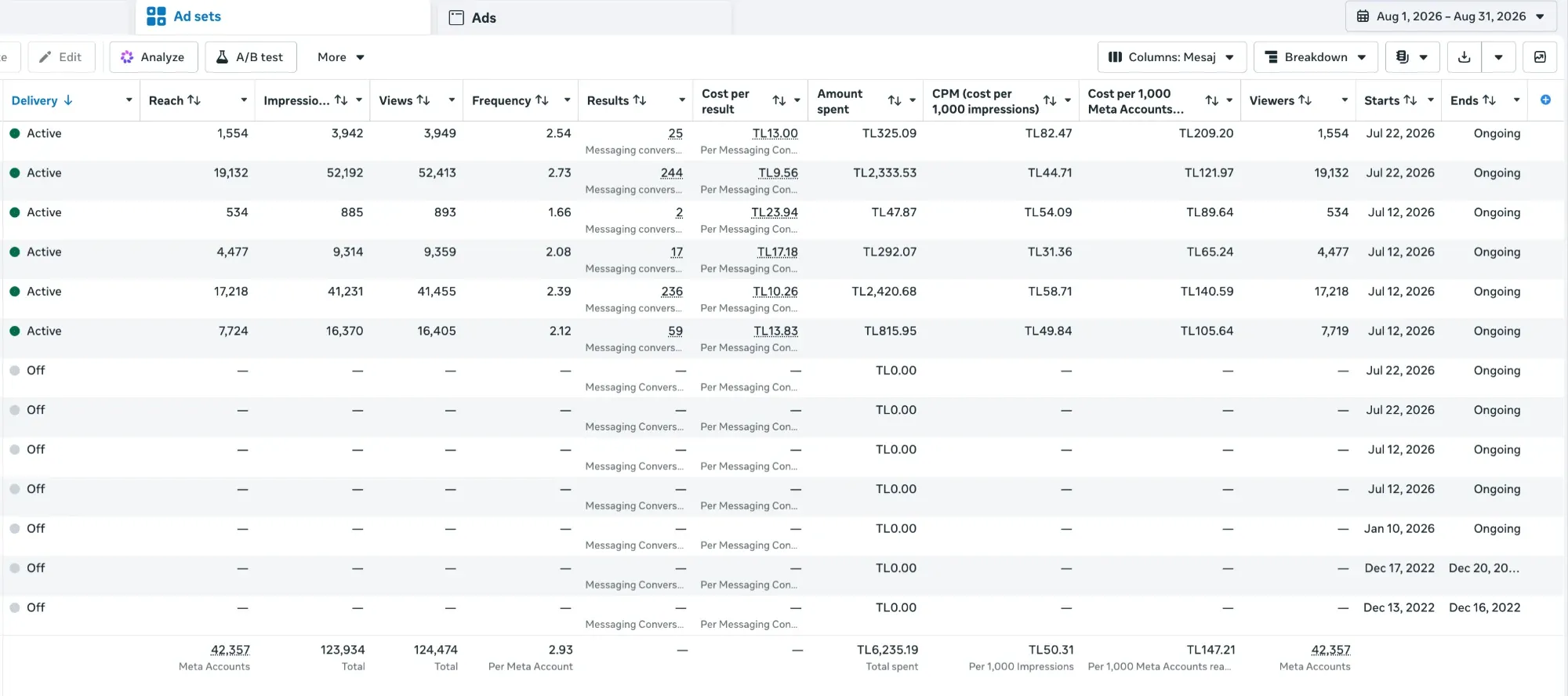This screenshot has width=1568, height=696.
Task: Click the Edit pencil button
Action: point(61,57)
